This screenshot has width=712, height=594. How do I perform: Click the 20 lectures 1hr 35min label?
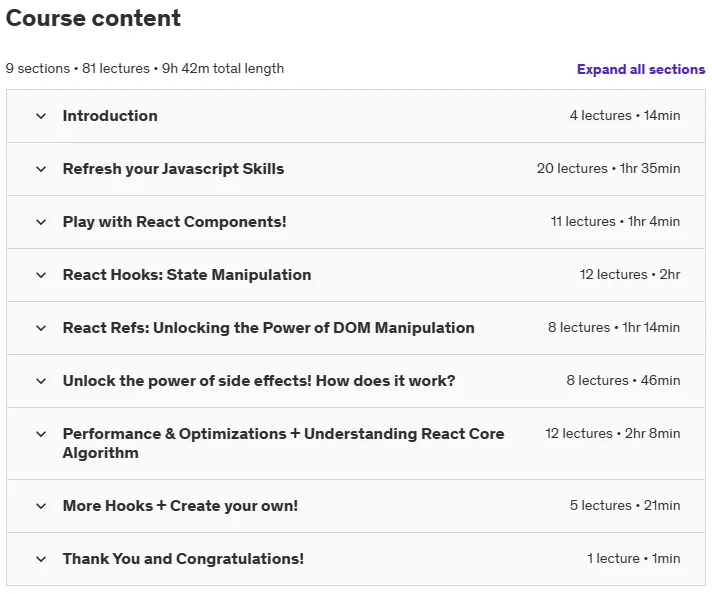pyautogui.click(x=608, y=168)
